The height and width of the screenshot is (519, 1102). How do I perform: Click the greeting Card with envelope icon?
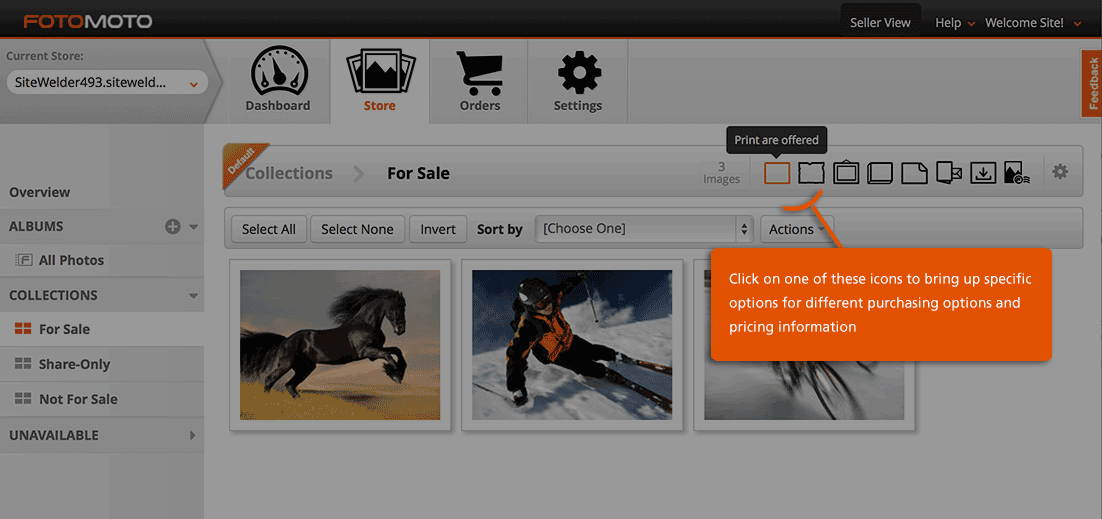point(949,173)
